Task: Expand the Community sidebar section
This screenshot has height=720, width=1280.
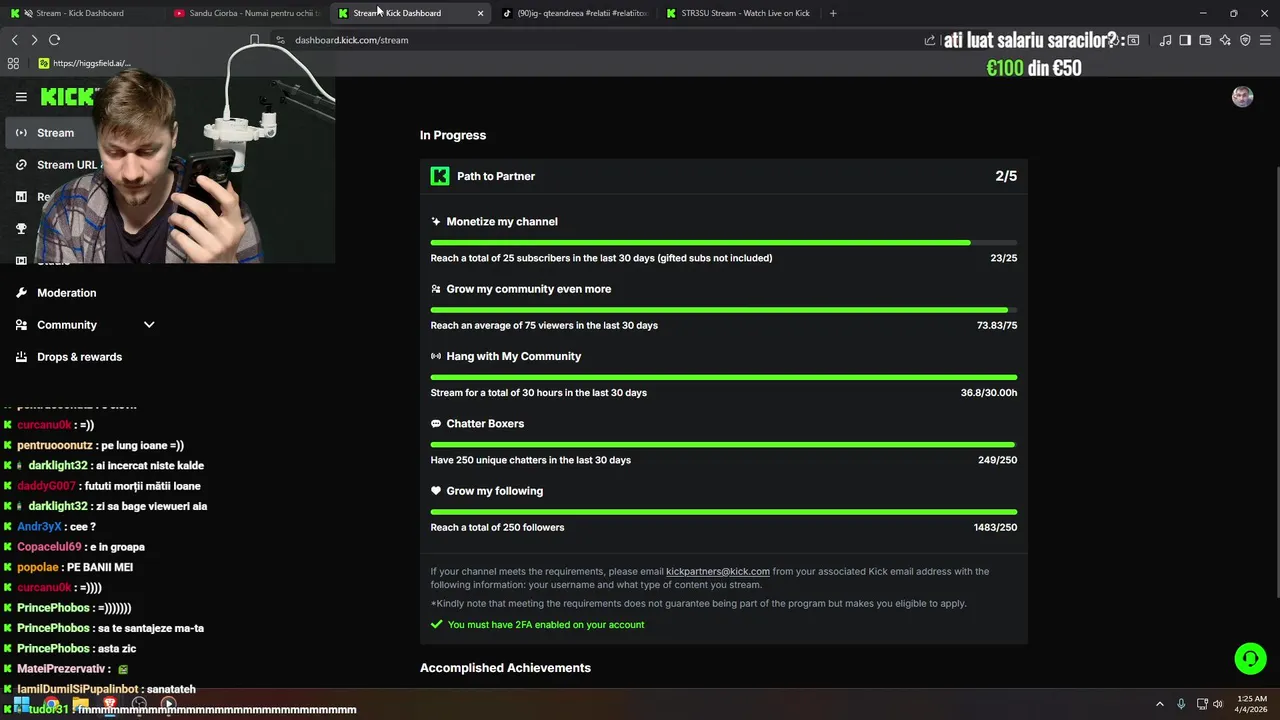Action: coord(149,325)
